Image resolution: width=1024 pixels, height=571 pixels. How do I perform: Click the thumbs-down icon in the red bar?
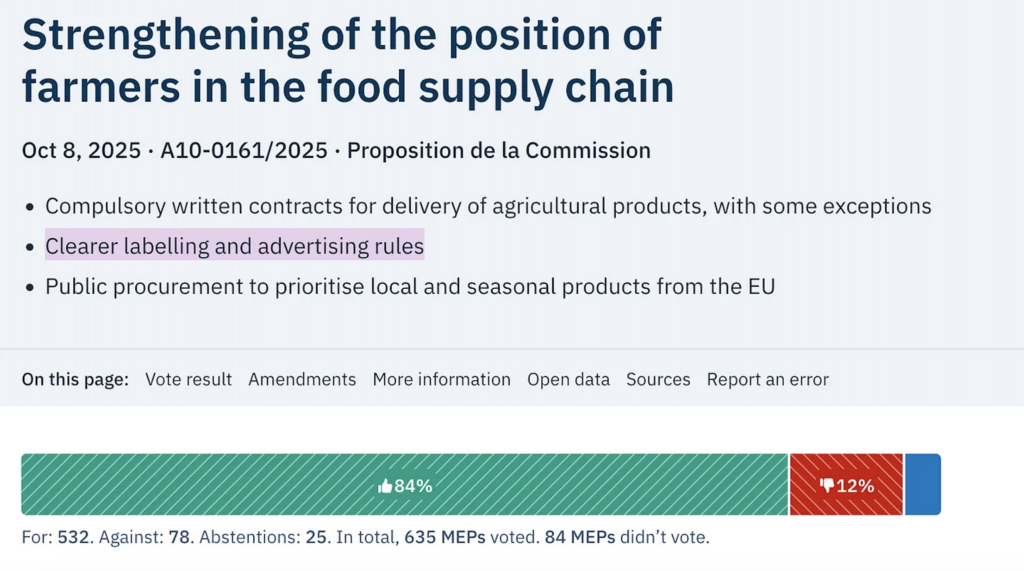coord(826,486)
